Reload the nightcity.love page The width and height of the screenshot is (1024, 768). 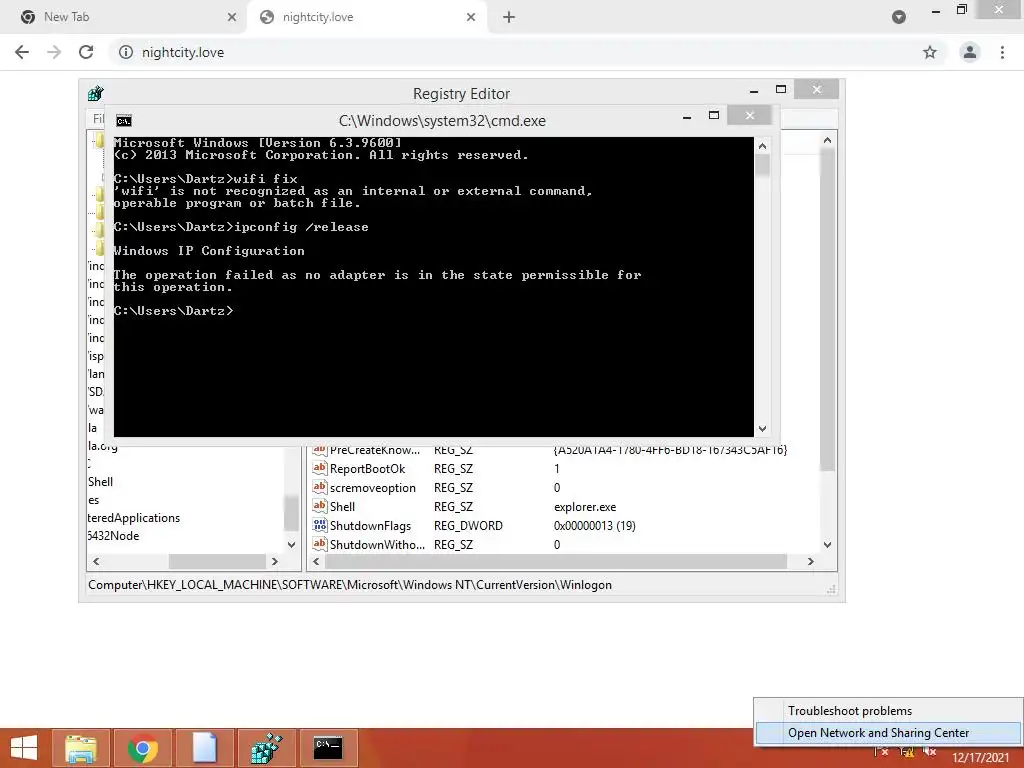(86, 52)
